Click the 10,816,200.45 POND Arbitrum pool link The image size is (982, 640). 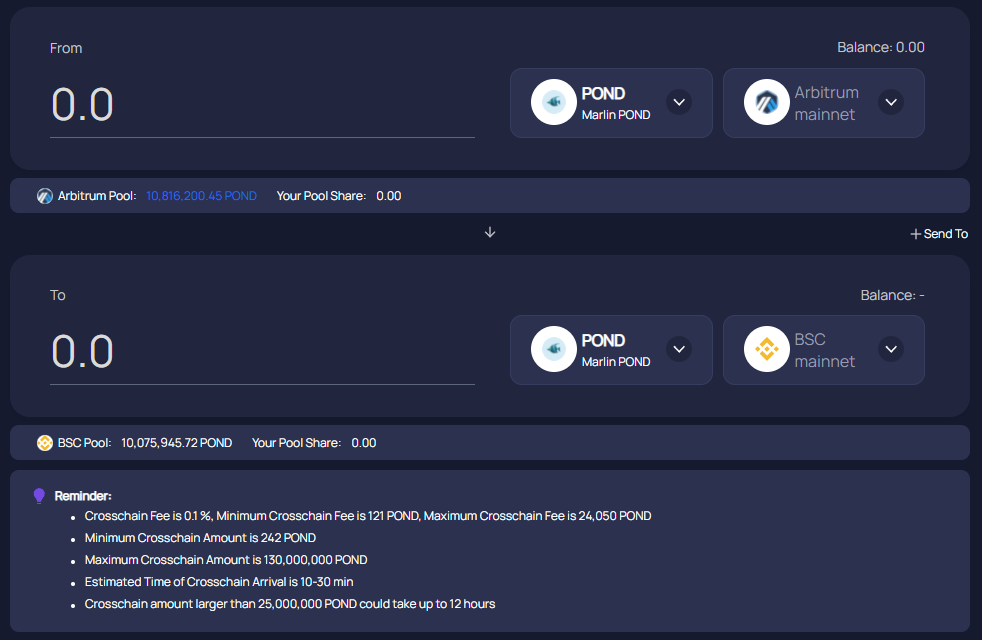coord(201,196)
